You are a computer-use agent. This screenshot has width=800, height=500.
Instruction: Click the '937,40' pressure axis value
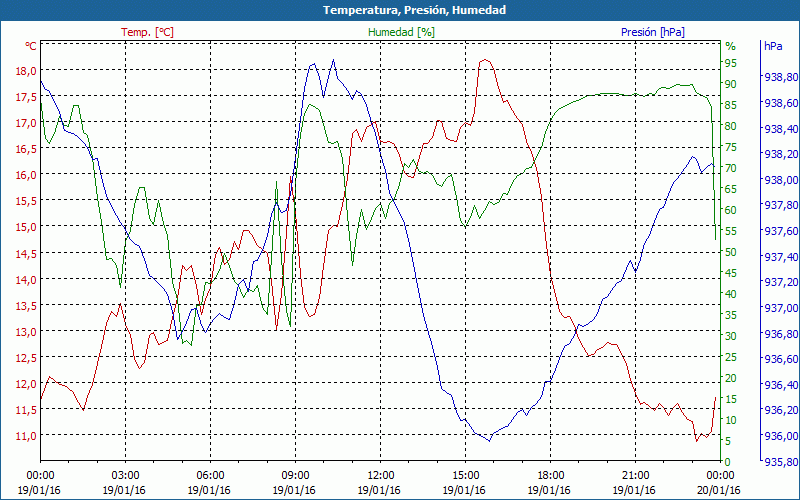(x=781, y=257)
